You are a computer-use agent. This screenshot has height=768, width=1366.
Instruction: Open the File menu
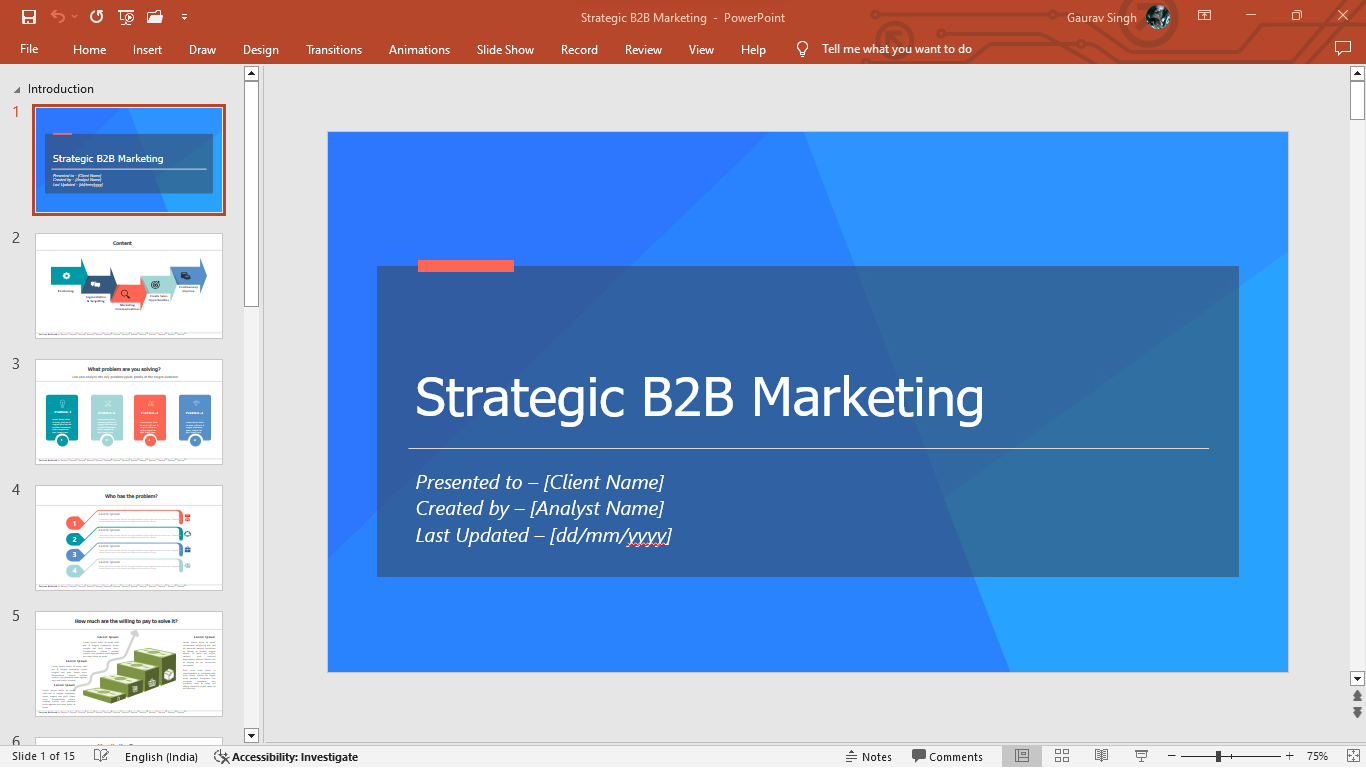[29, 49]
